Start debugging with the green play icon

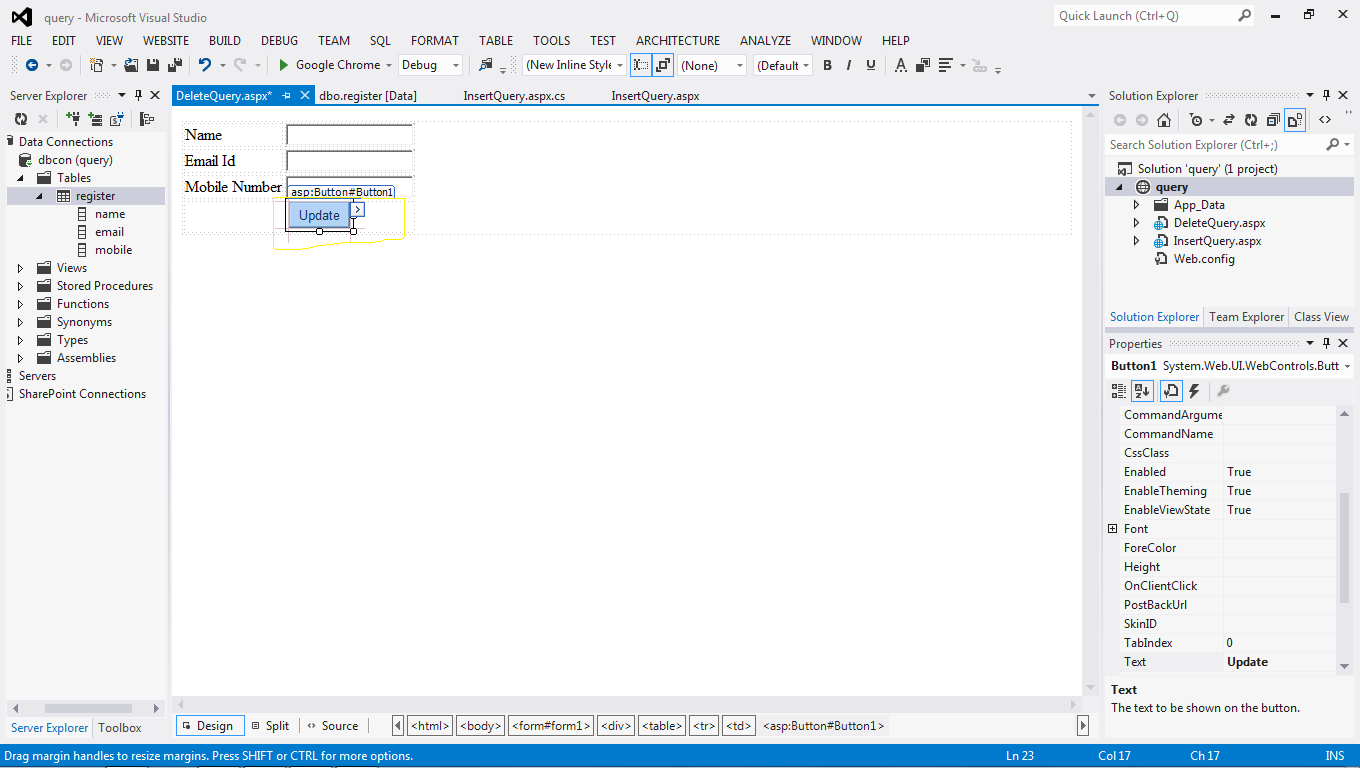(x=284, y=65)
